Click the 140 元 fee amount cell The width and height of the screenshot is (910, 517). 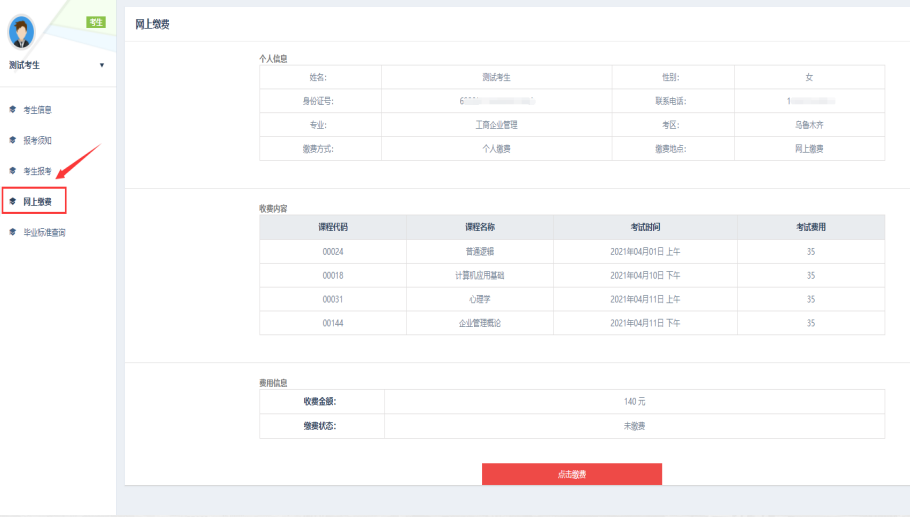pyautogui.click(x=634, y=401)
